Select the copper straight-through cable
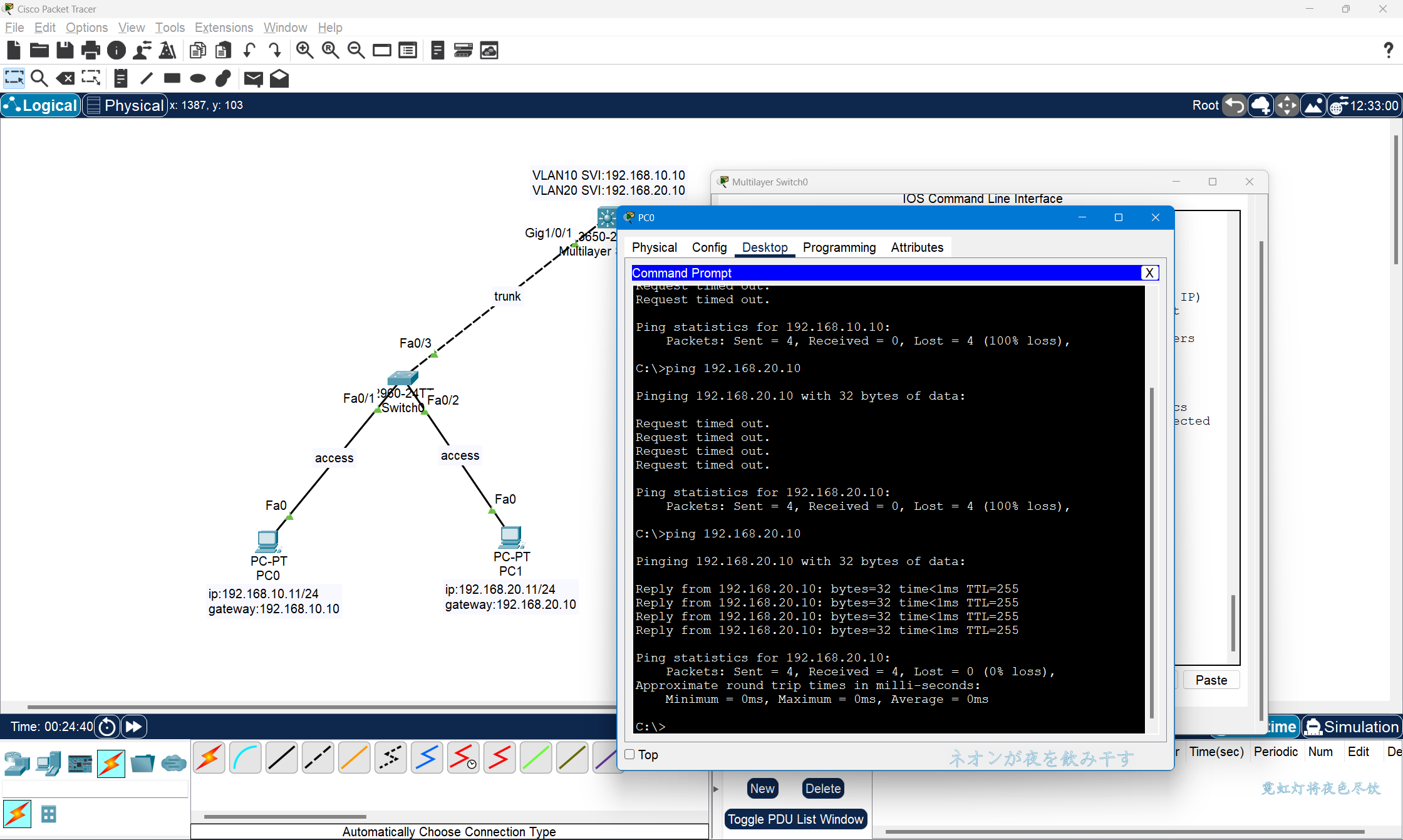The image size is (1403, 840). (282, 758)
